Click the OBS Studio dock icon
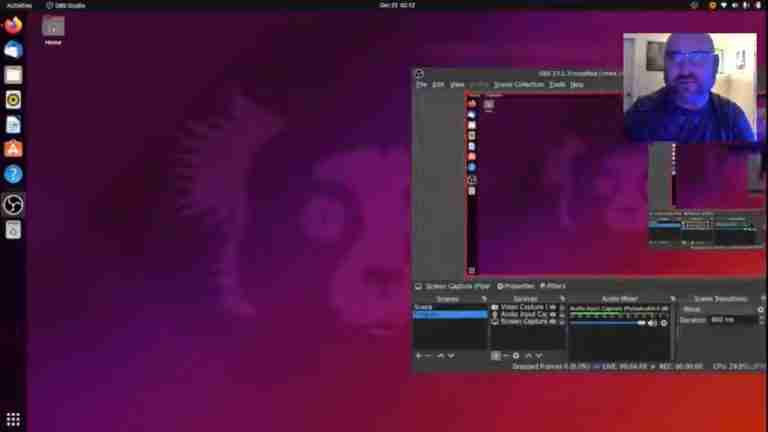This screenshot has width=768, height=432. (13, 205)
